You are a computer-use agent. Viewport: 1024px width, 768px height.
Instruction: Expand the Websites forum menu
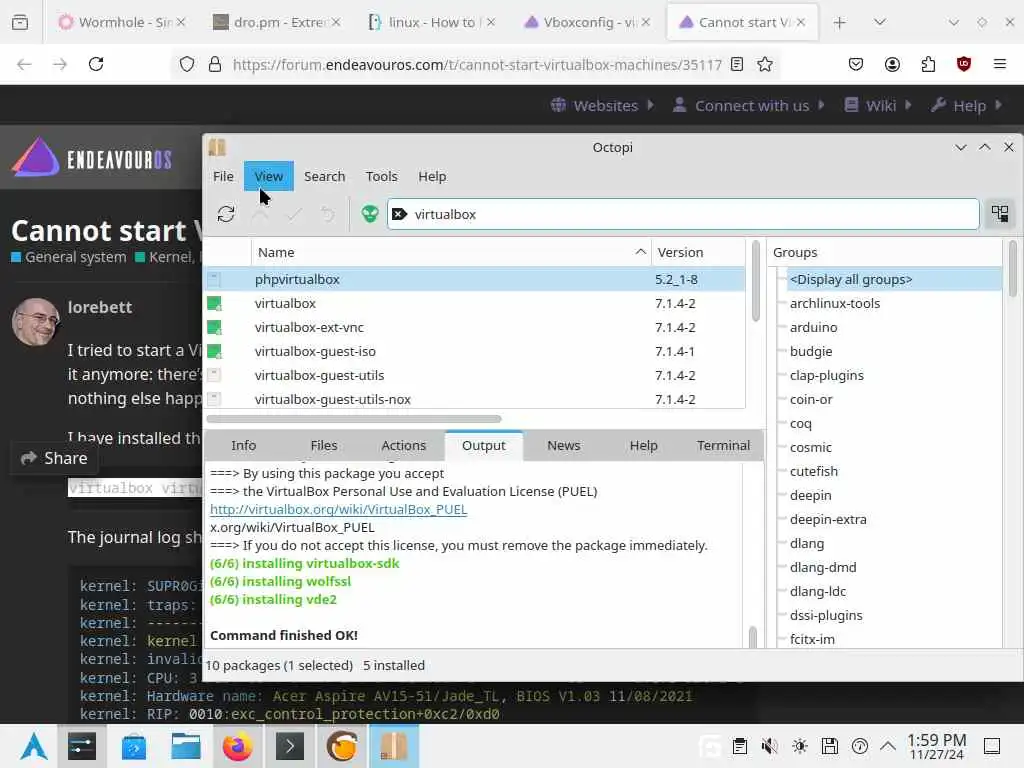coord(603,105)
